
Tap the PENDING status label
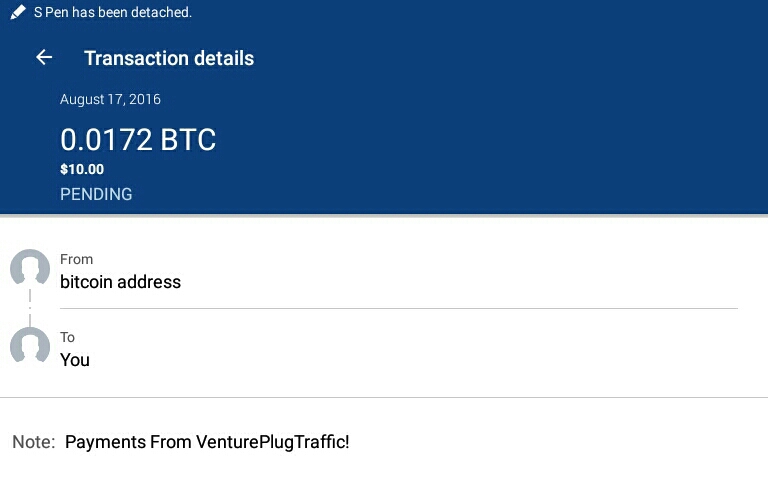tap(96, 194)
